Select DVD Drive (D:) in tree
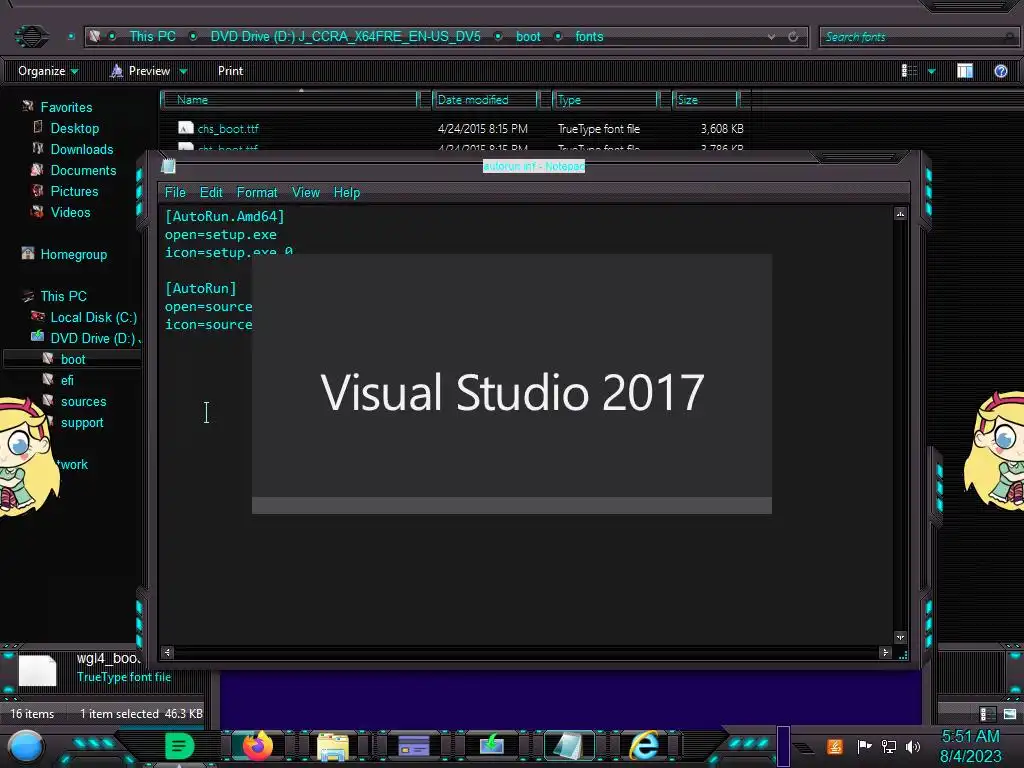 (93, 338)
